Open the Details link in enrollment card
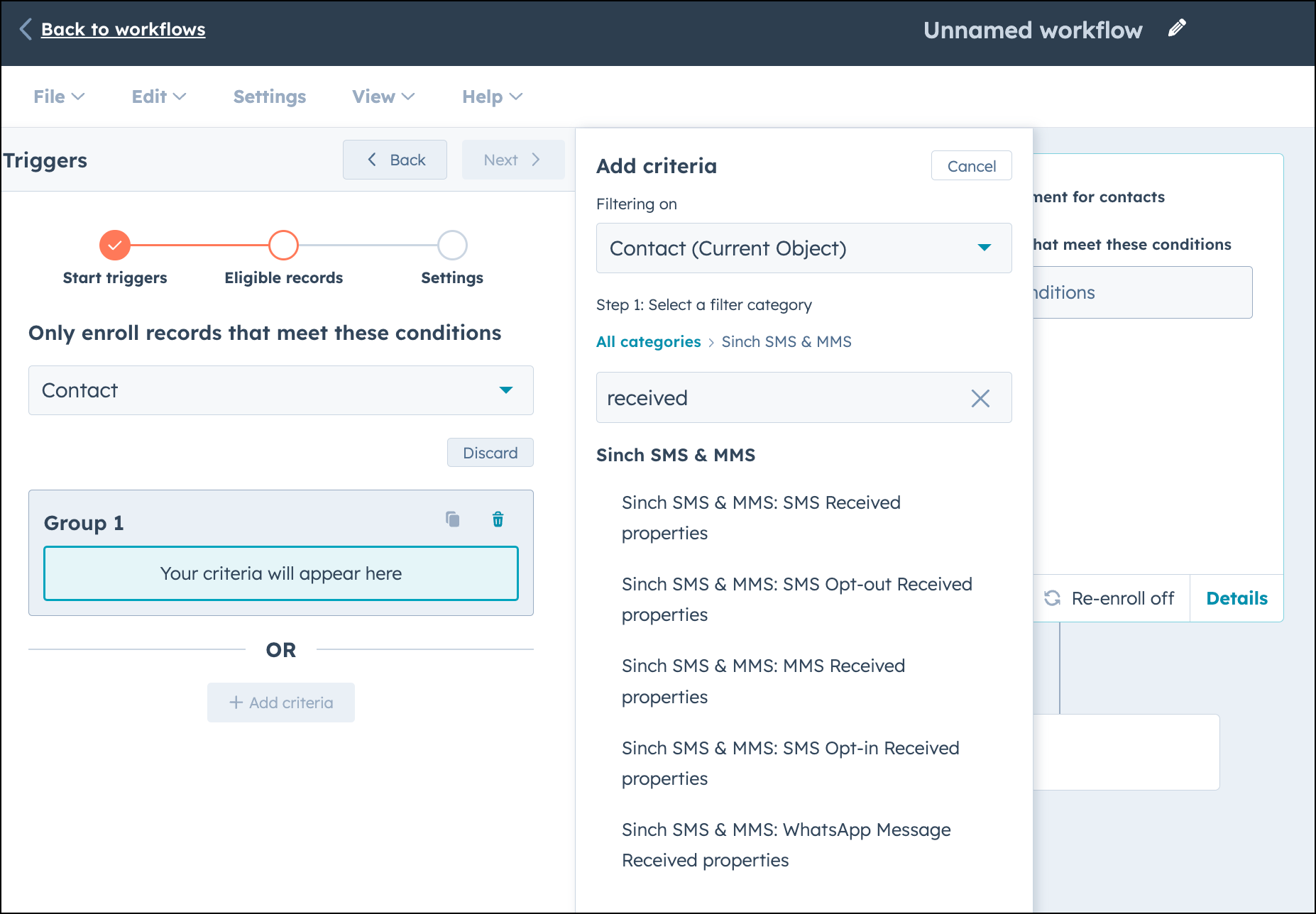Screen dimensions: 1316x914 (x=1237, y=598)
